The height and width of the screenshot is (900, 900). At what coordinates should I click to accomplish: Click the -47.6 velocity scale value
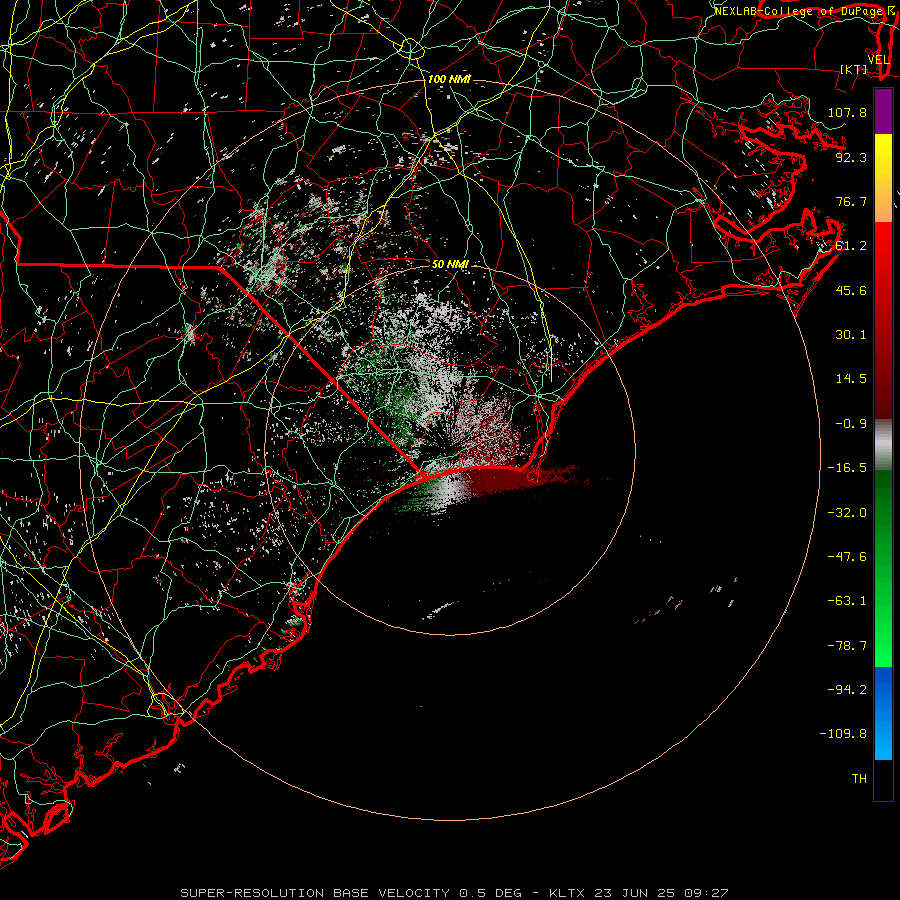tap(847, 557)
